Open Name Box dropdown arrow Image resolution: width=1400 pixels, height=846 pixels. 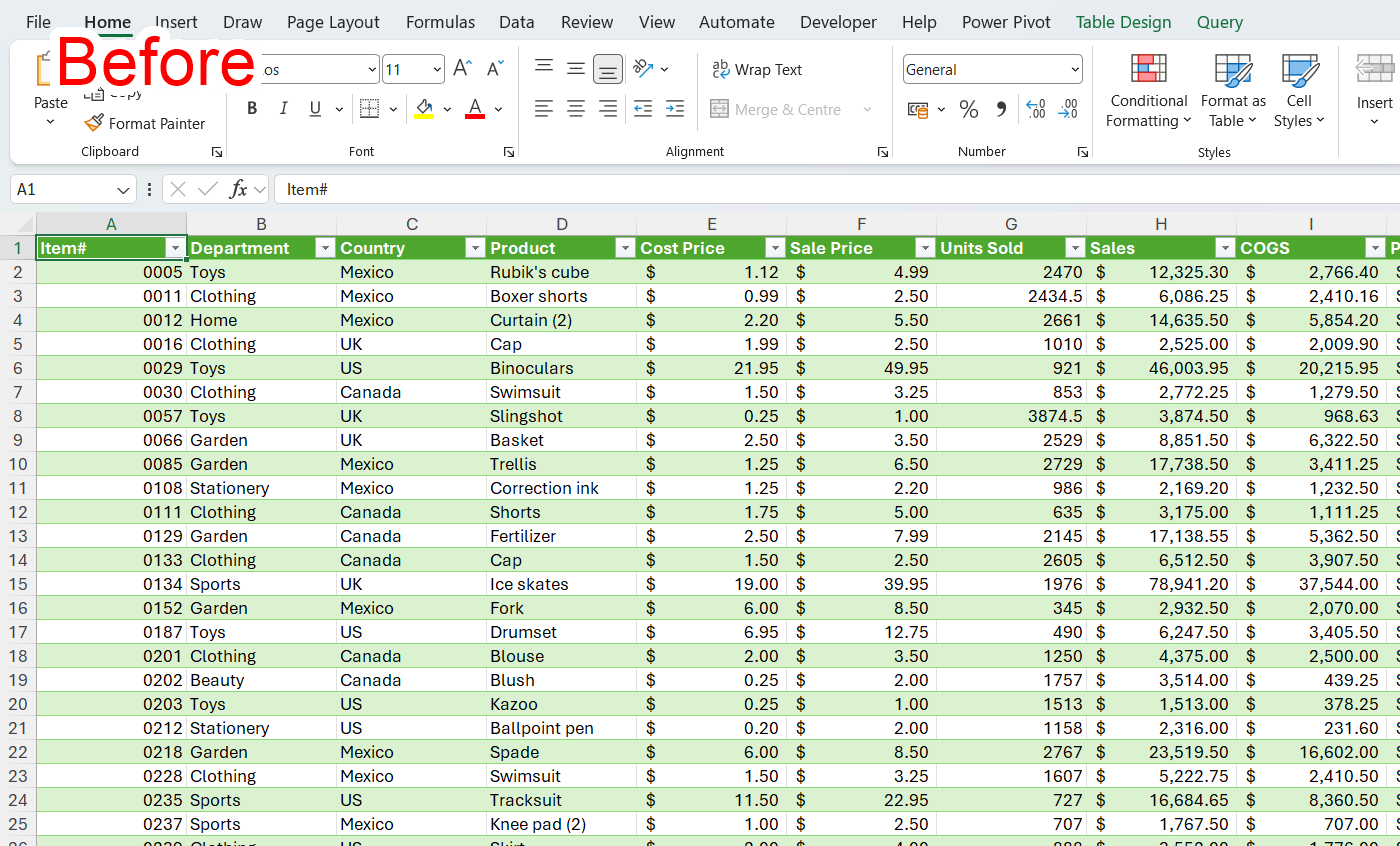(x=124, y=189)
